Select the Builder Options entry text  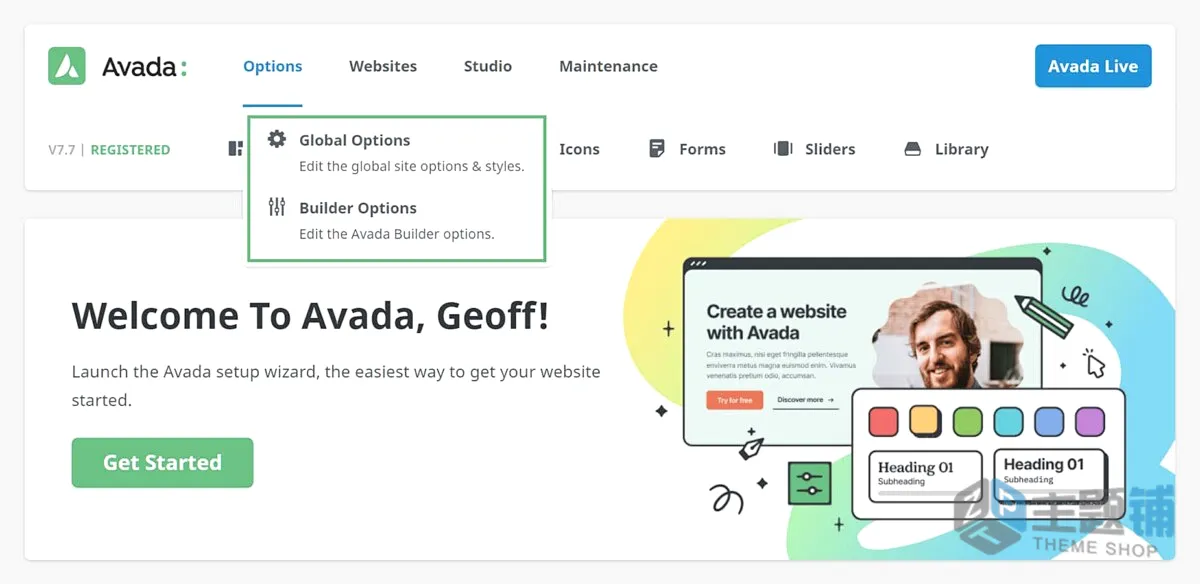tap(358, 208)
